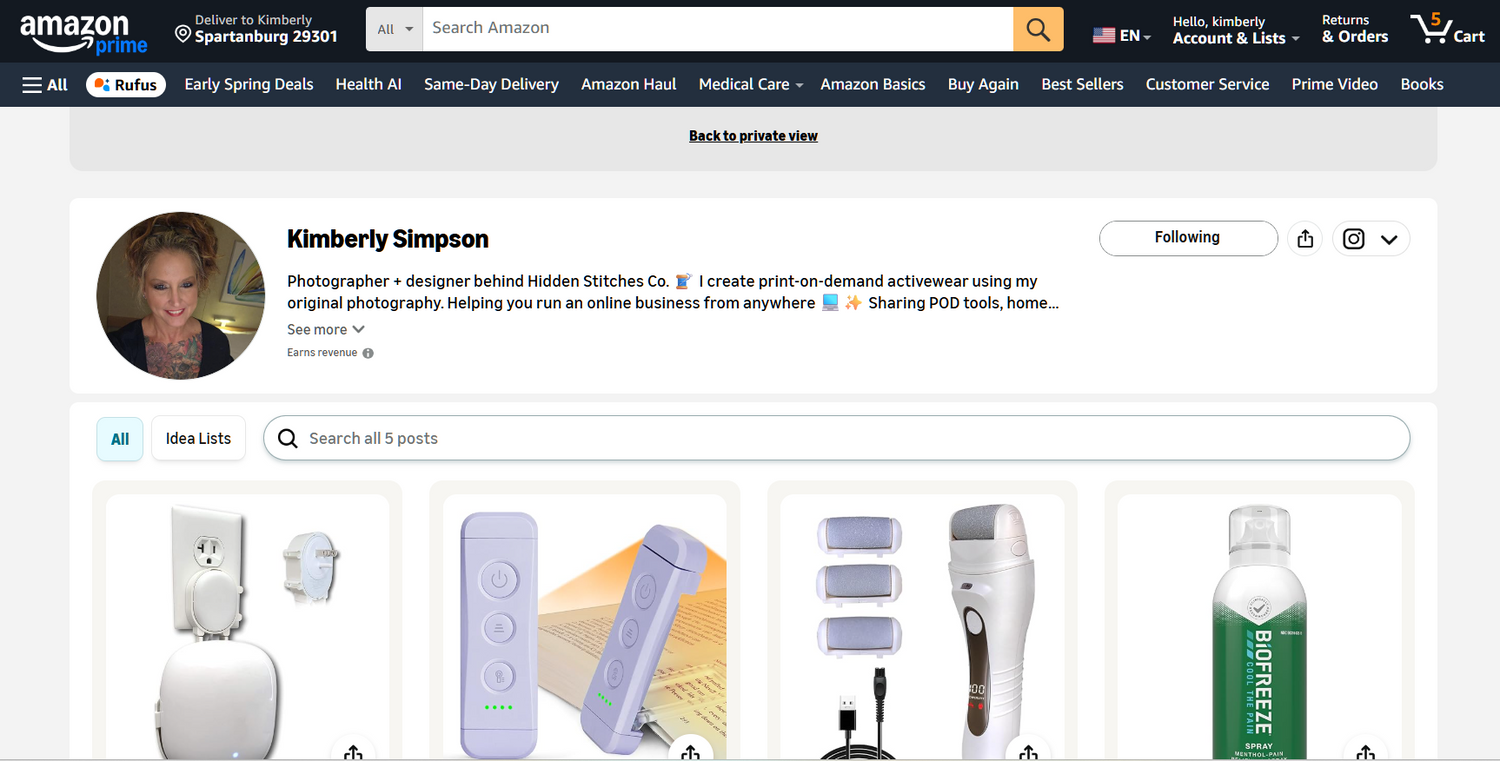The height and width of the screenshot is (761, 1500).
Task: Click the Instagram icon on profile
Action: [1353, 239]
